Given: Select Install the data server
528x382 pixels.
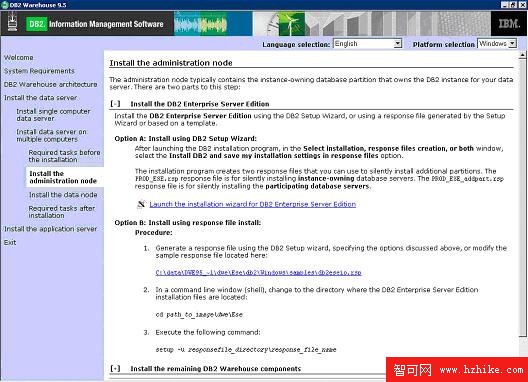Looking at the screenshot, I should pos(40,98).
